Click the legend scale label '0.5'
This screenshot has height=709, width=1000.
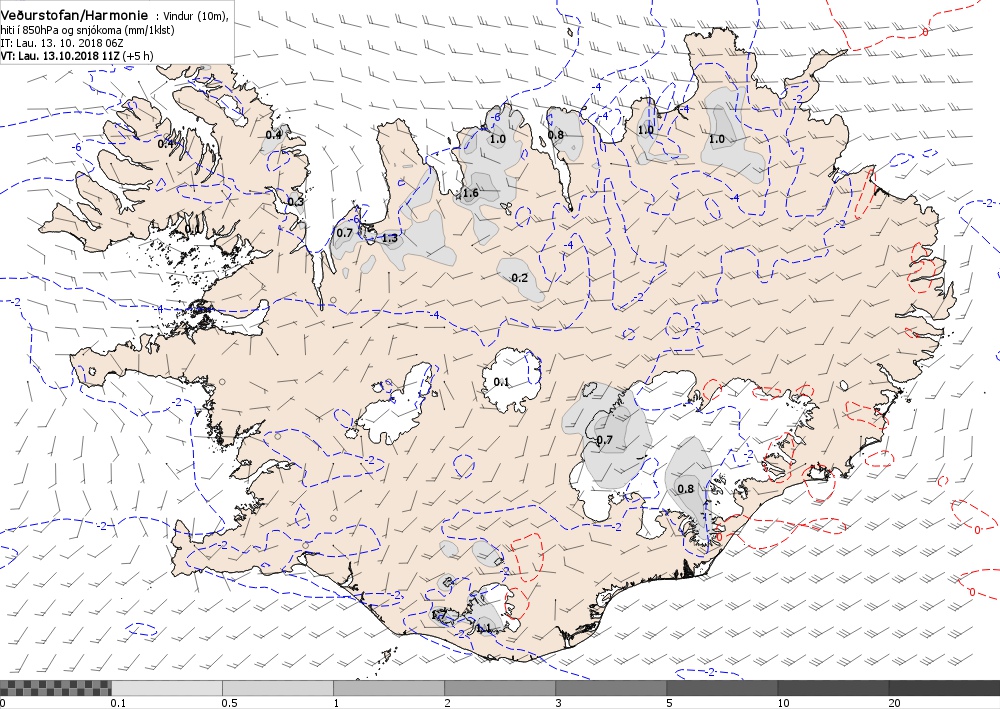(229, 703)
